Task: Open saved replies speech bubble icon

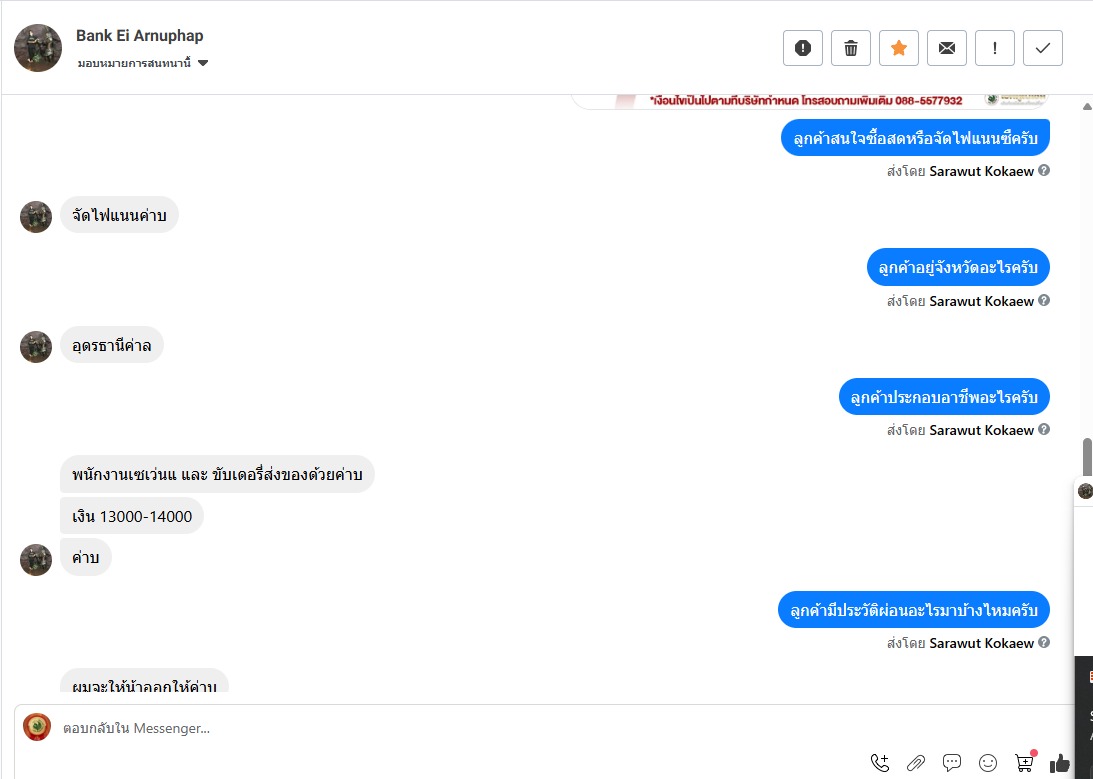Action: [x=951, y=763]
